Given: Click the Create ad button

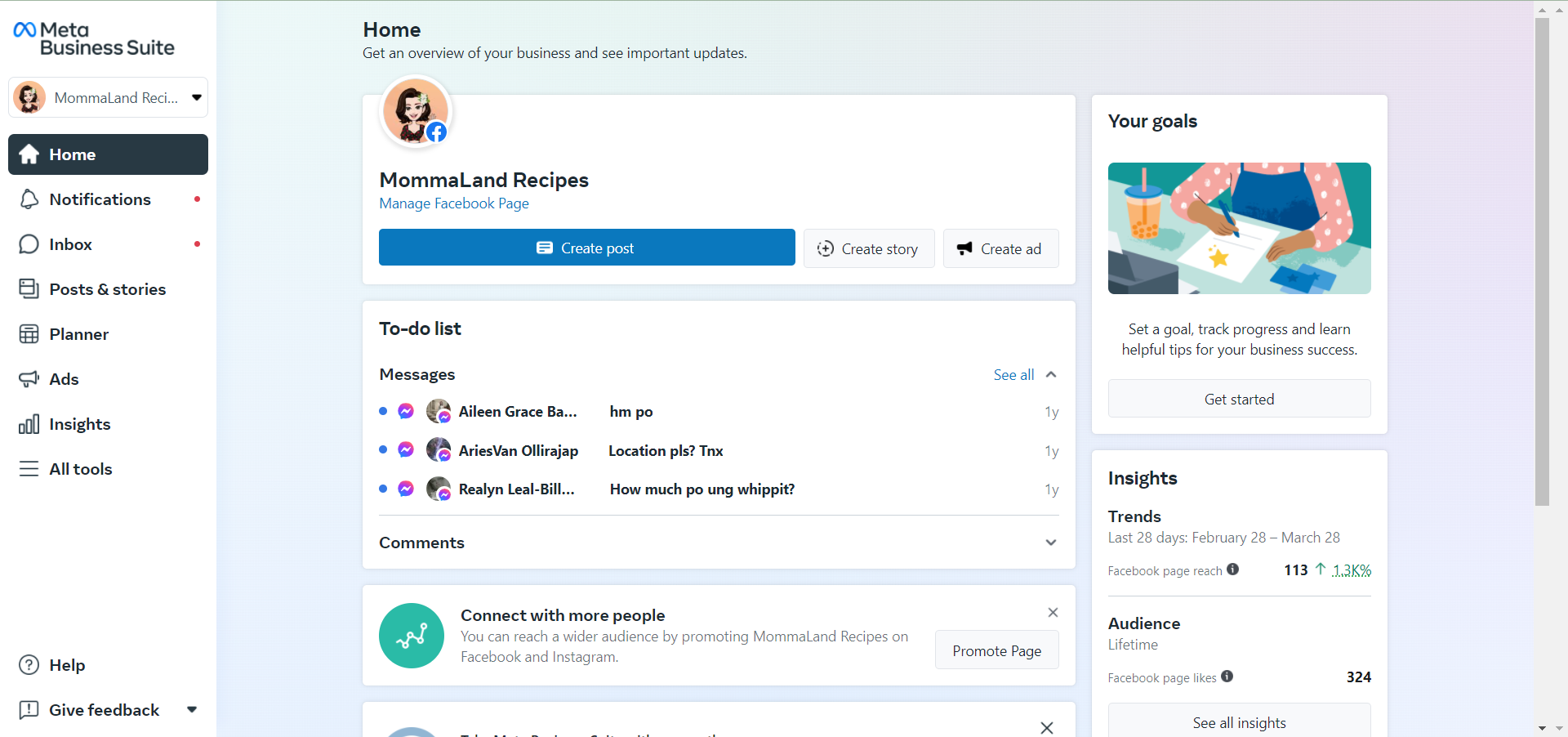Looking at the screenshot, I should pyautogui.click(x=1001, y=248).
